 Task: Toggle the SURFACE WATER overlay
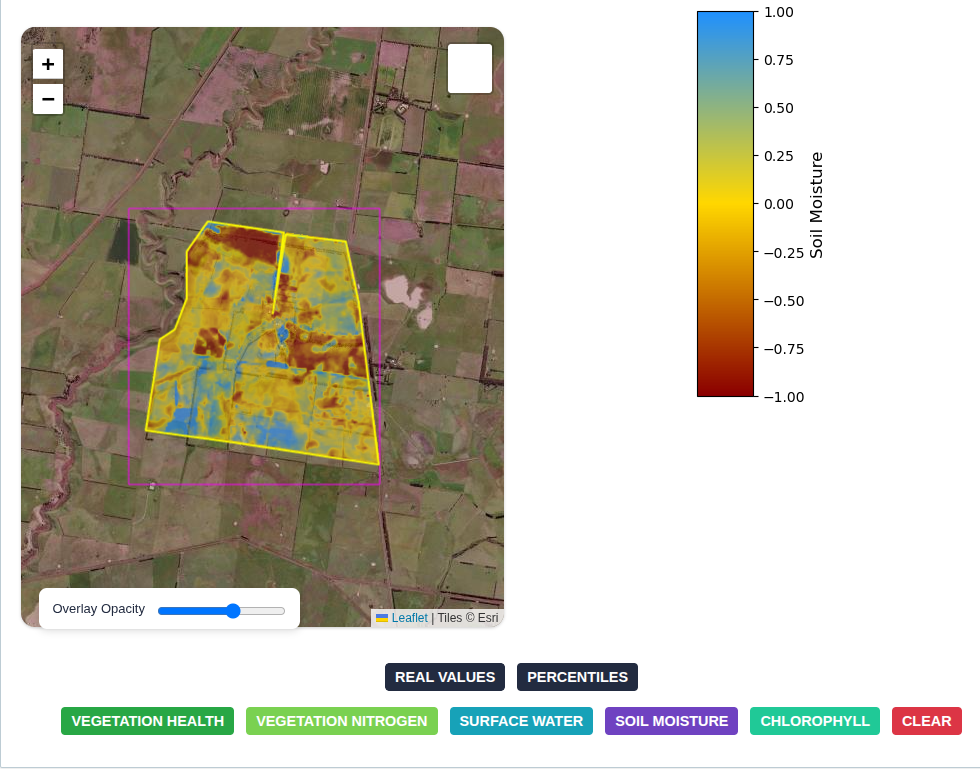coord(521,721)
